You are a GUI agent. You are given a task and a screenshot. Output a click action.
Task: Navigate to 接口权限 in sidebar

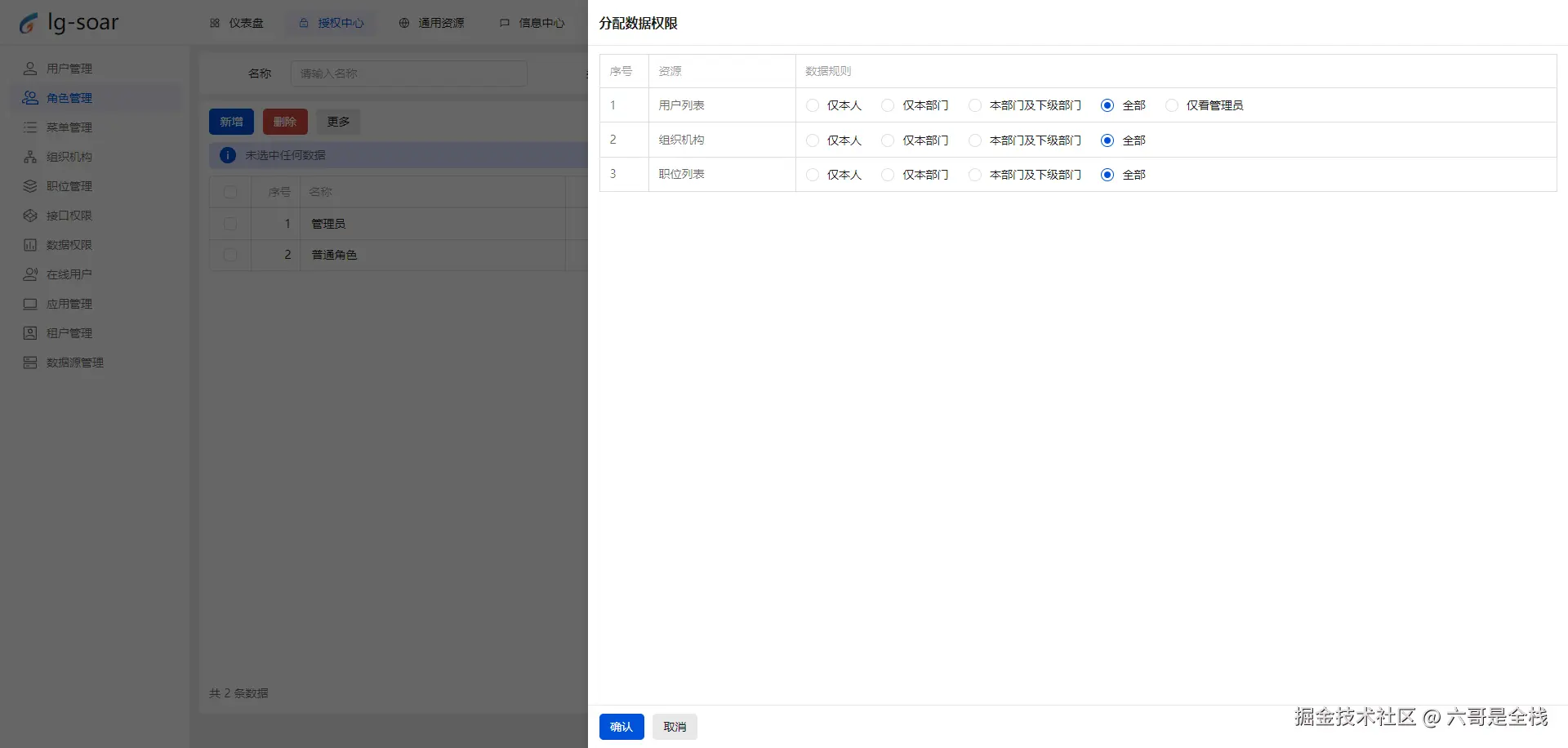(x=96, y=216)
